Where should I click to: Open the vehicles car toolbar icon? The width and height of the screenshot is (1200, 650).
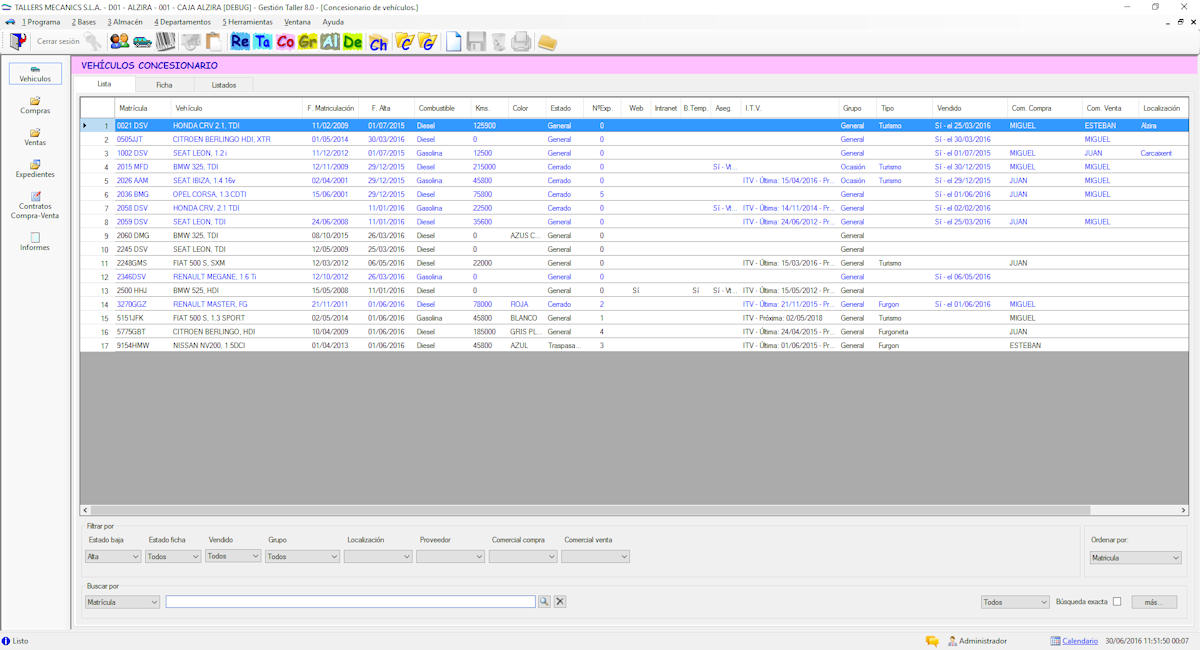click(142, 41)
